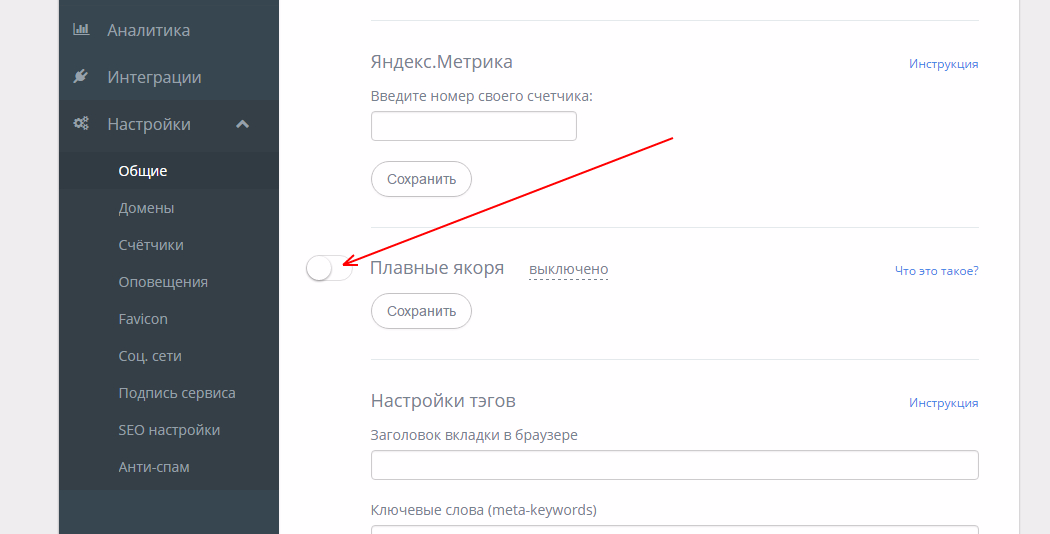The width and height of the screenshot is (1050, 534).
Task: Open Оповещения settings
Action: 163,281
